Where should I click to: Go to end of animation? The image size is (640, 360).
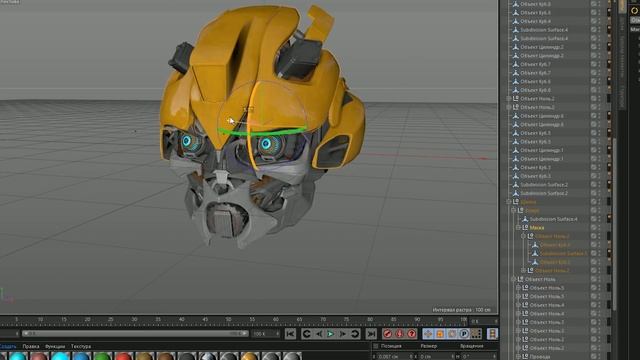tap(371, 334)
